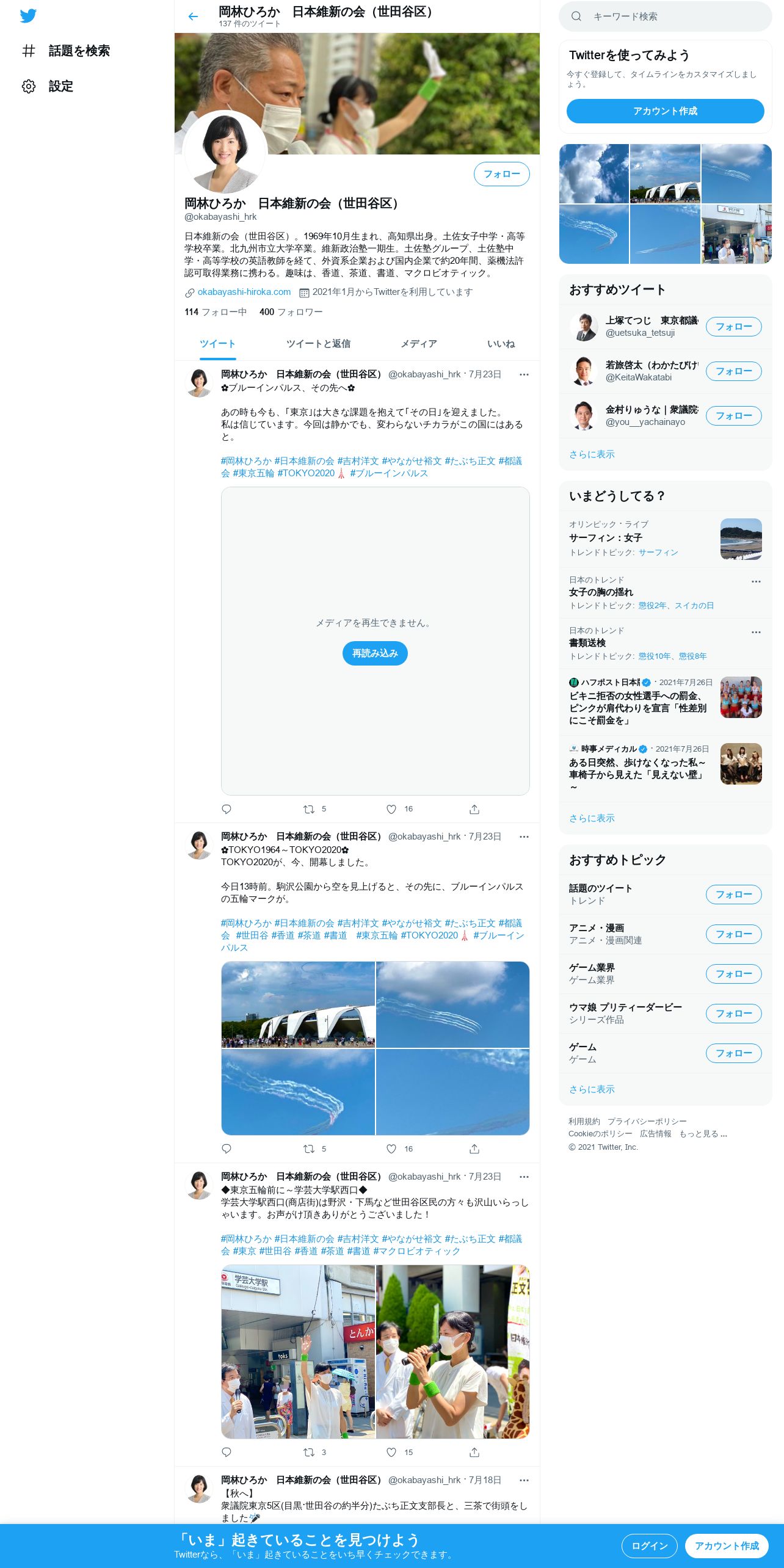Image resolution: width=784 pixels, height=1568 pixels.
Task: Open more options on TOKYO1964～TOKYO2020 tweet
Action: [x=524, y=837]
